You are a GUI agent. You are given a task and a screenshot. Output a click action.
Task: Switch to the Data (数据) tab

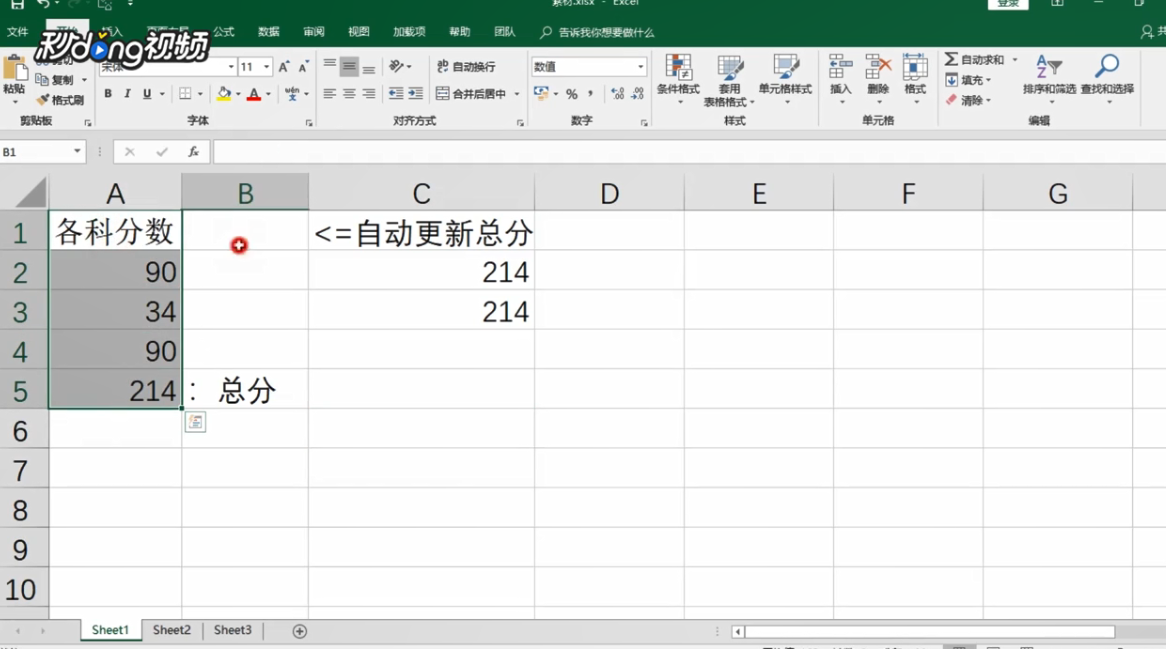coord(268,32)
